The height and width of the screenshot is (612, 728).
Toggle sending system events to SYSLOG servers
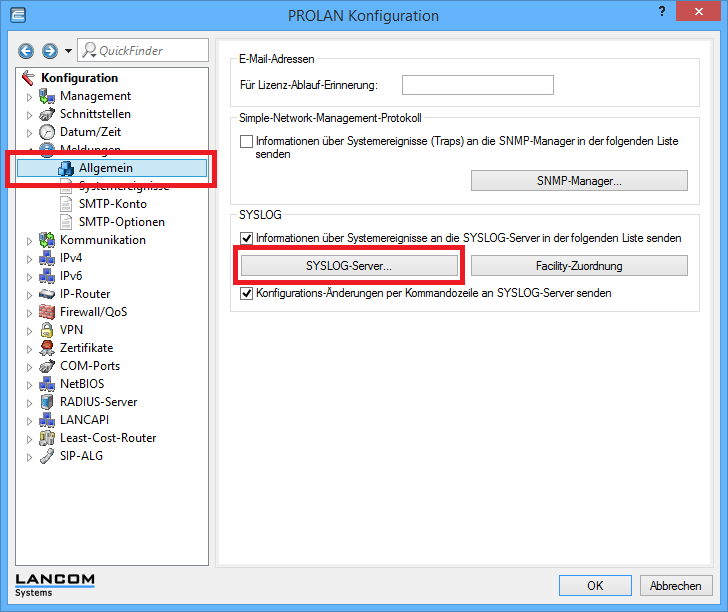246,238
